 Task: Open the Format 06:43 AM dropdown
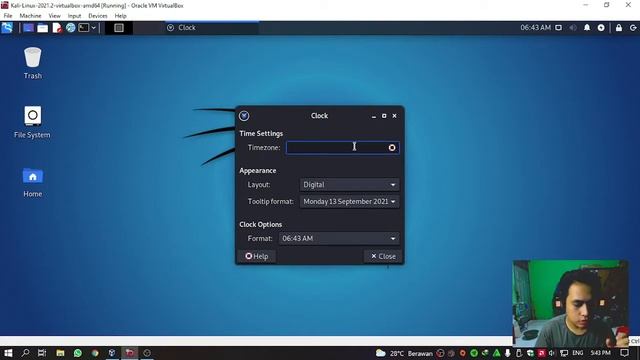(339, 238)
